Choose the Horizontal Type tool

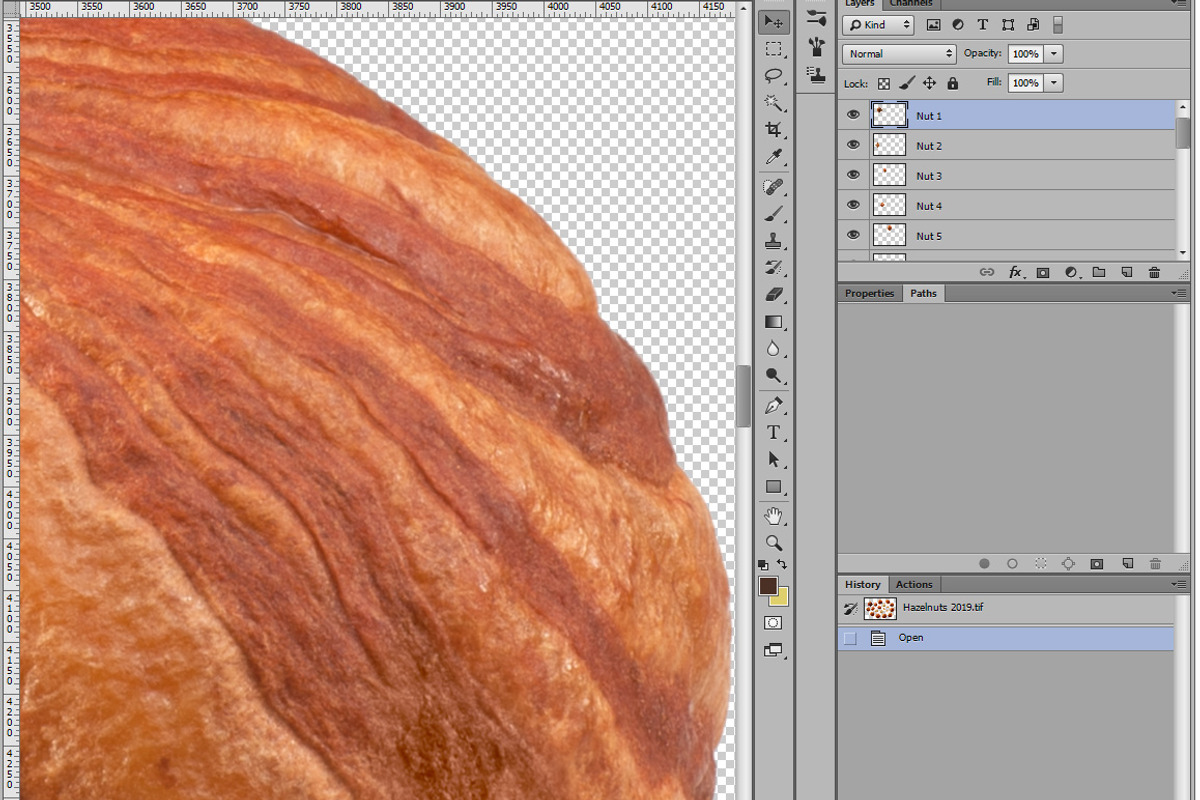coord(773,433)
